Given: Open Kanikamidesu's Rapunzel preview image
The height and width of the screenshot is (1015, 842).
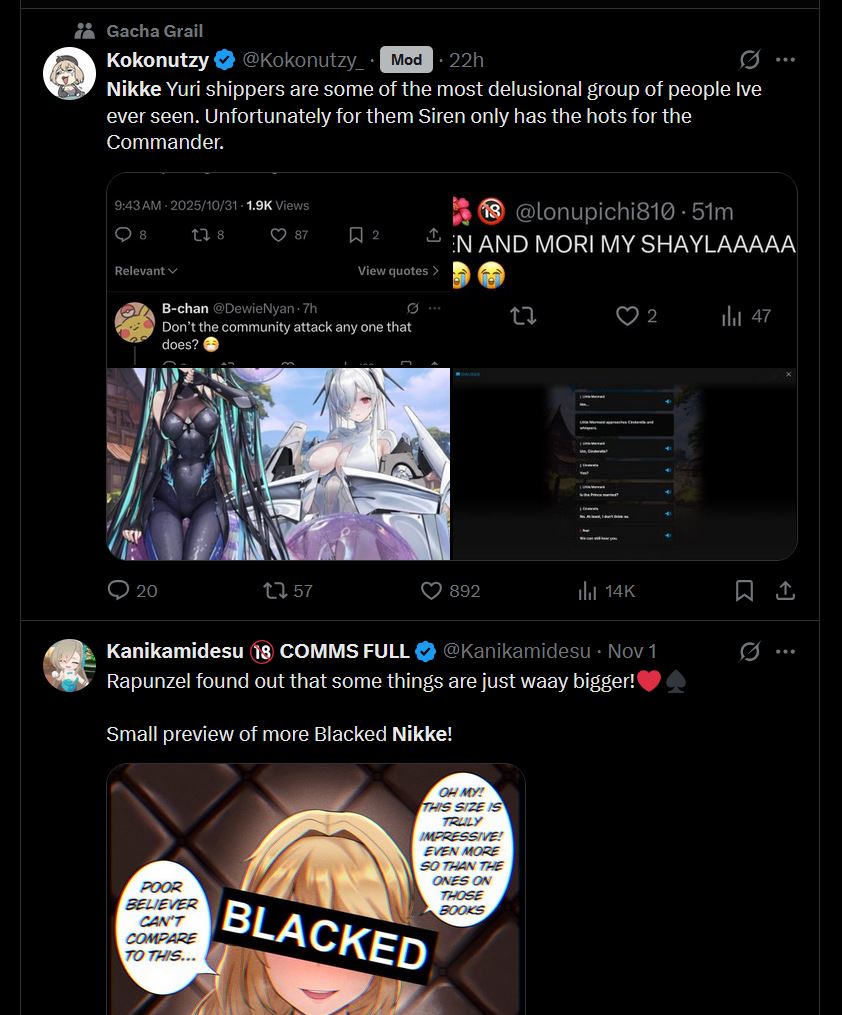Looking at the screenshot, I should [x=316, y=889].
